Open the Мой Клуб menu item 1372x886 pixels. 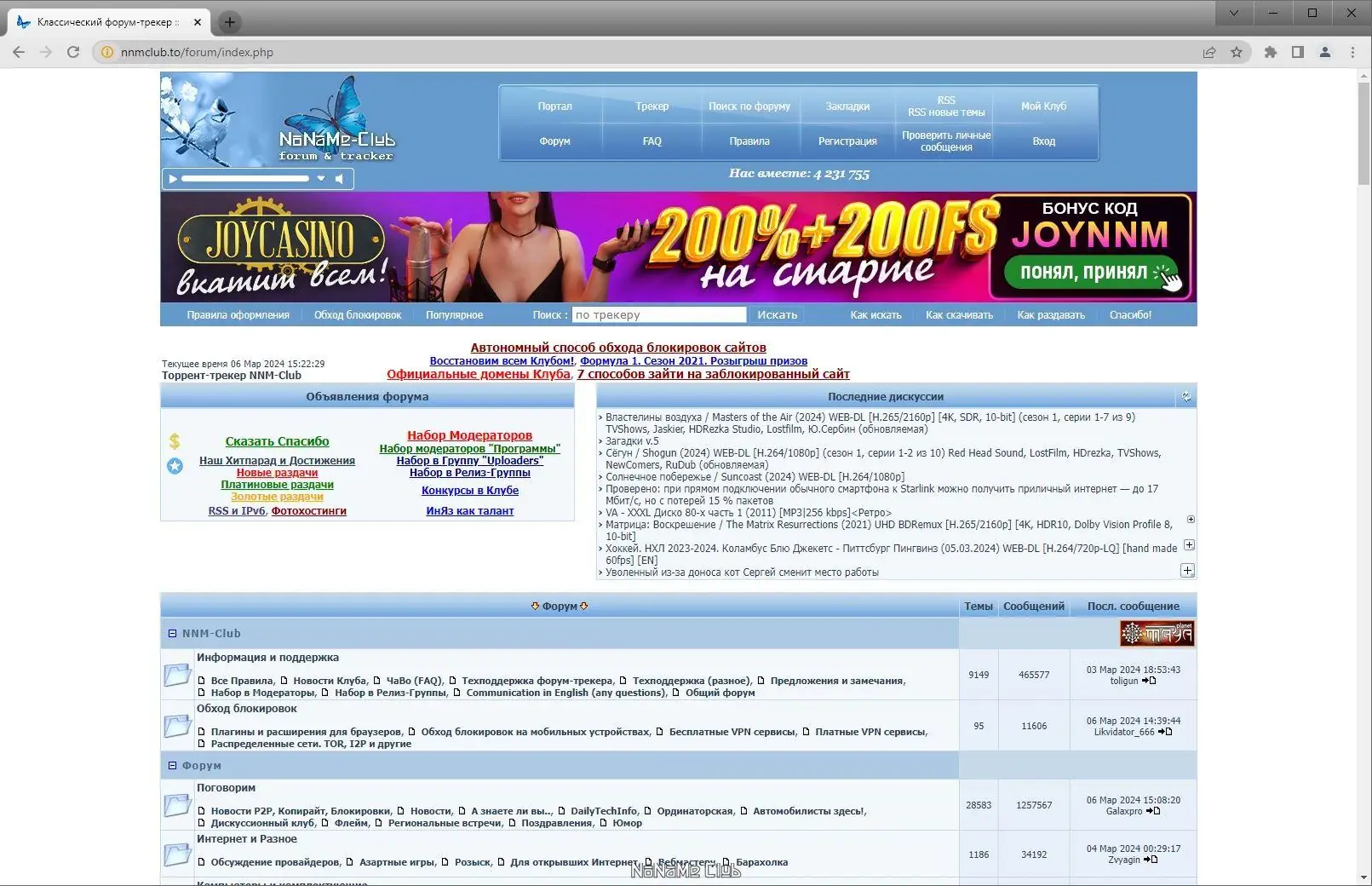point(1043,106)
